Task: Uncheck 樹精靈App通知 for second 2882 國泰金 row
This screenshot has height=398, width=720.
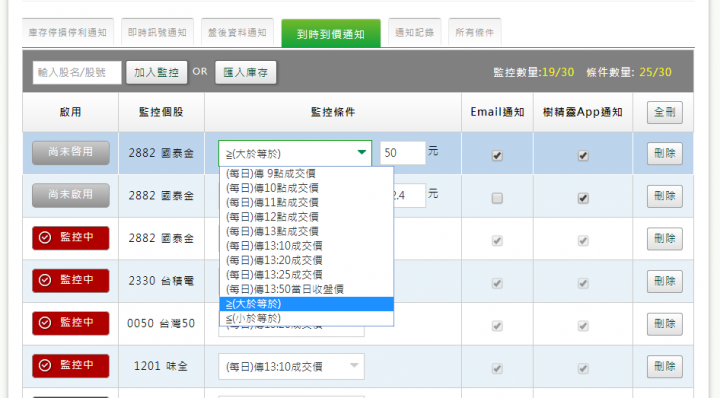Action: [583, 198]
